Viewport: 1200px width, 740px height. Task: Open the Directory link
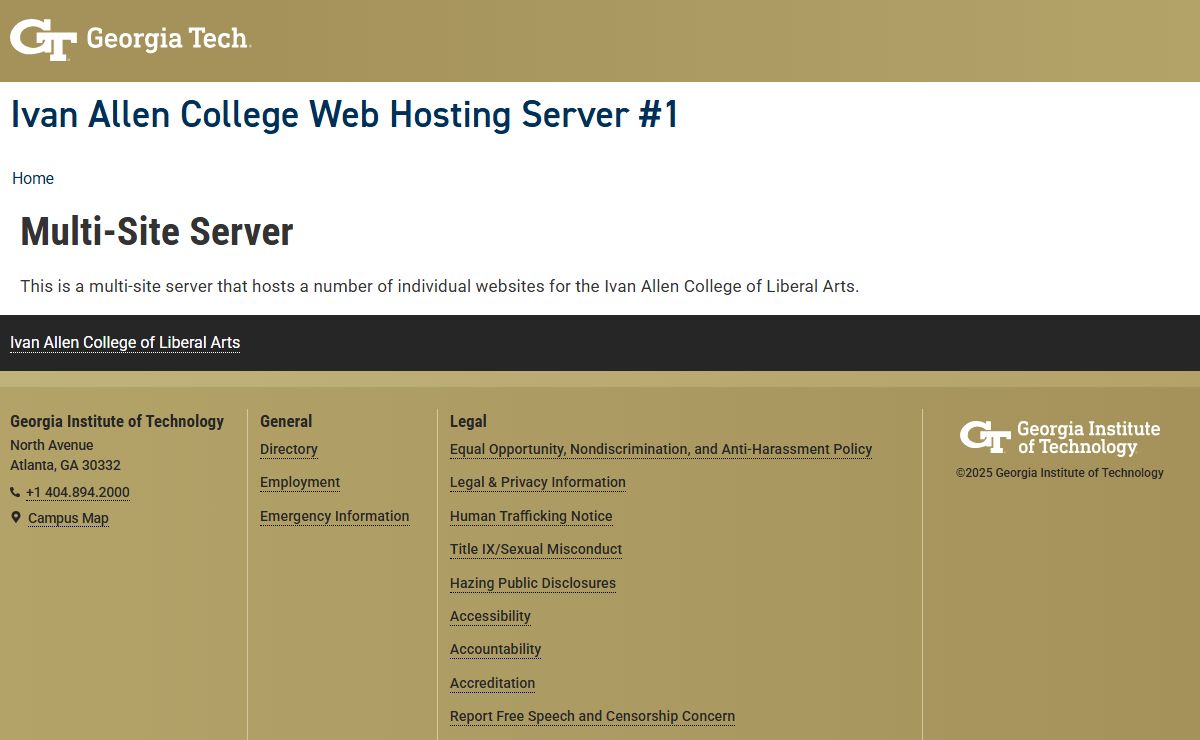(x=289, y=449)
